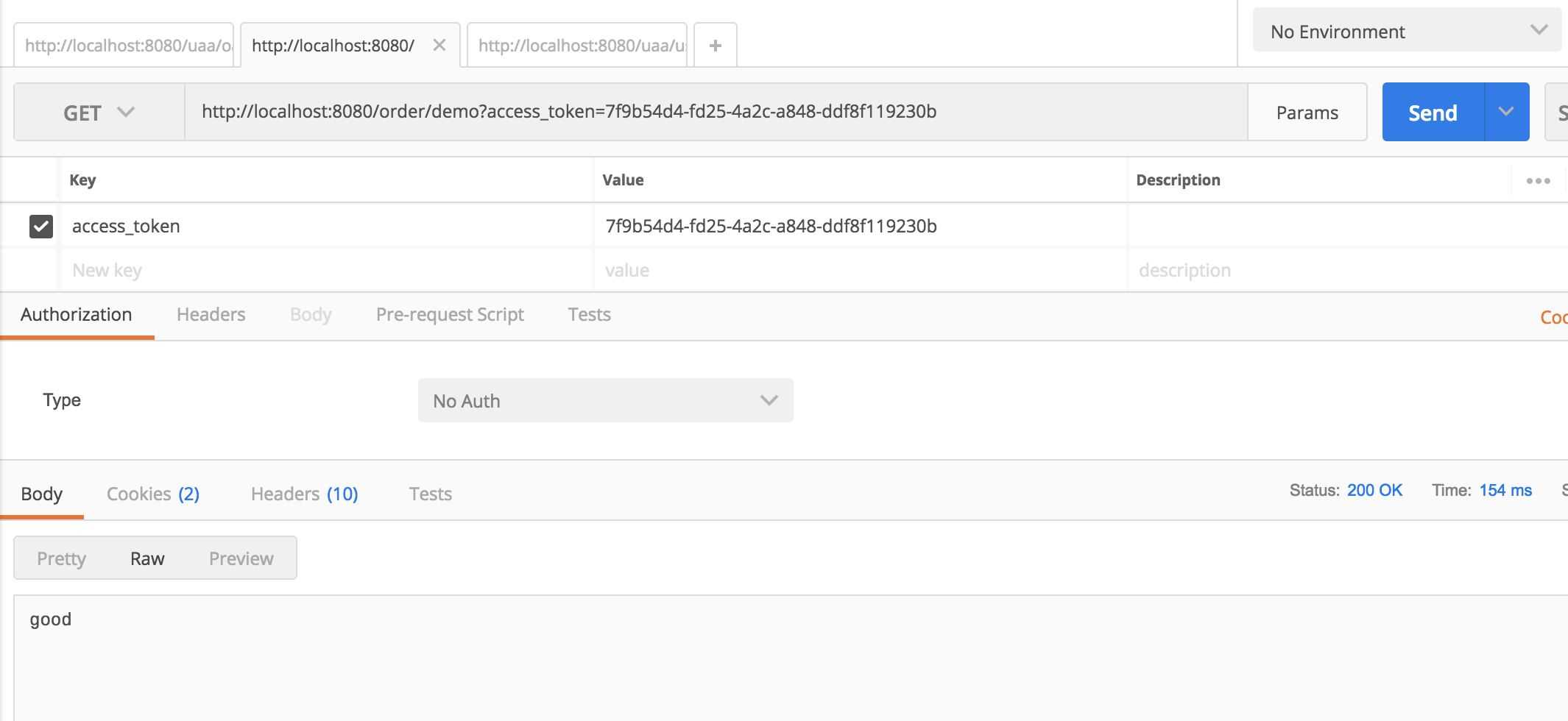The width and height of the screenshot is (1568, 721).
Task: Switch response view to Preview
Action: (241, 558)
